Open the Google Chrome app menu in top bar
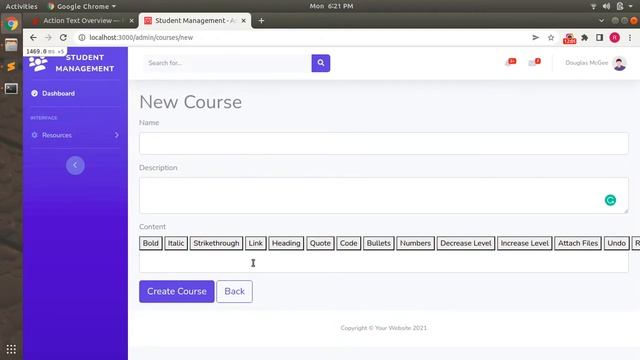 point(82,6)
